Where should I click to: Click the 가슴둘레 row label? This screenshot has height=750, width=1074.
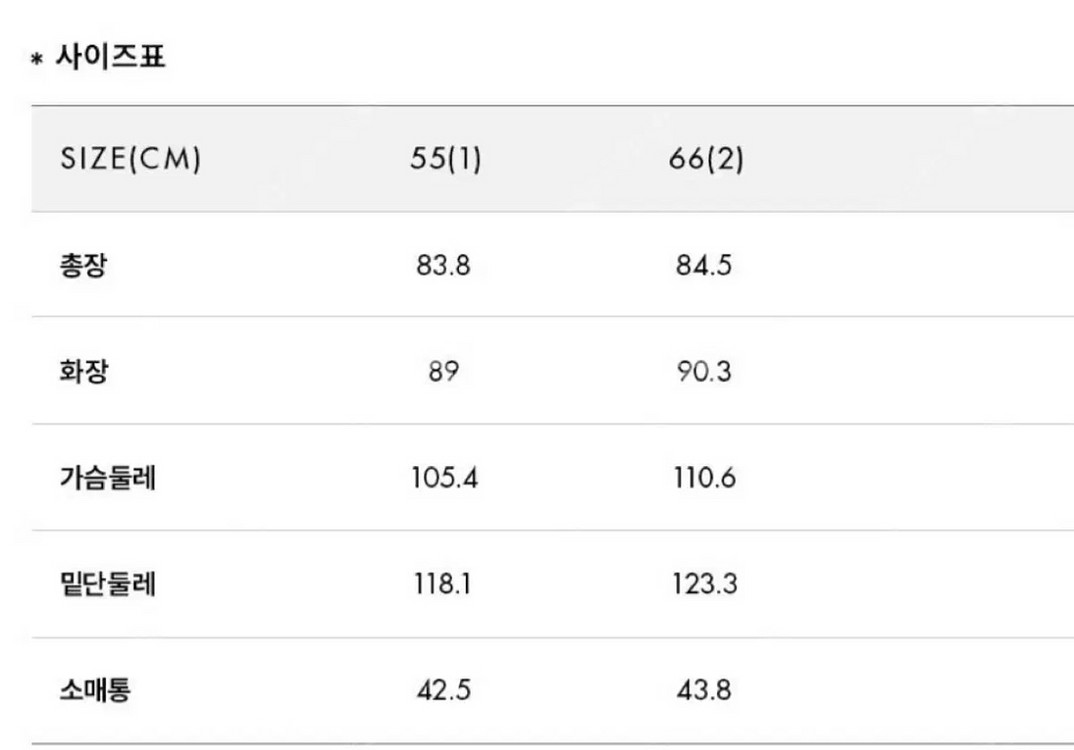[109, 478]
